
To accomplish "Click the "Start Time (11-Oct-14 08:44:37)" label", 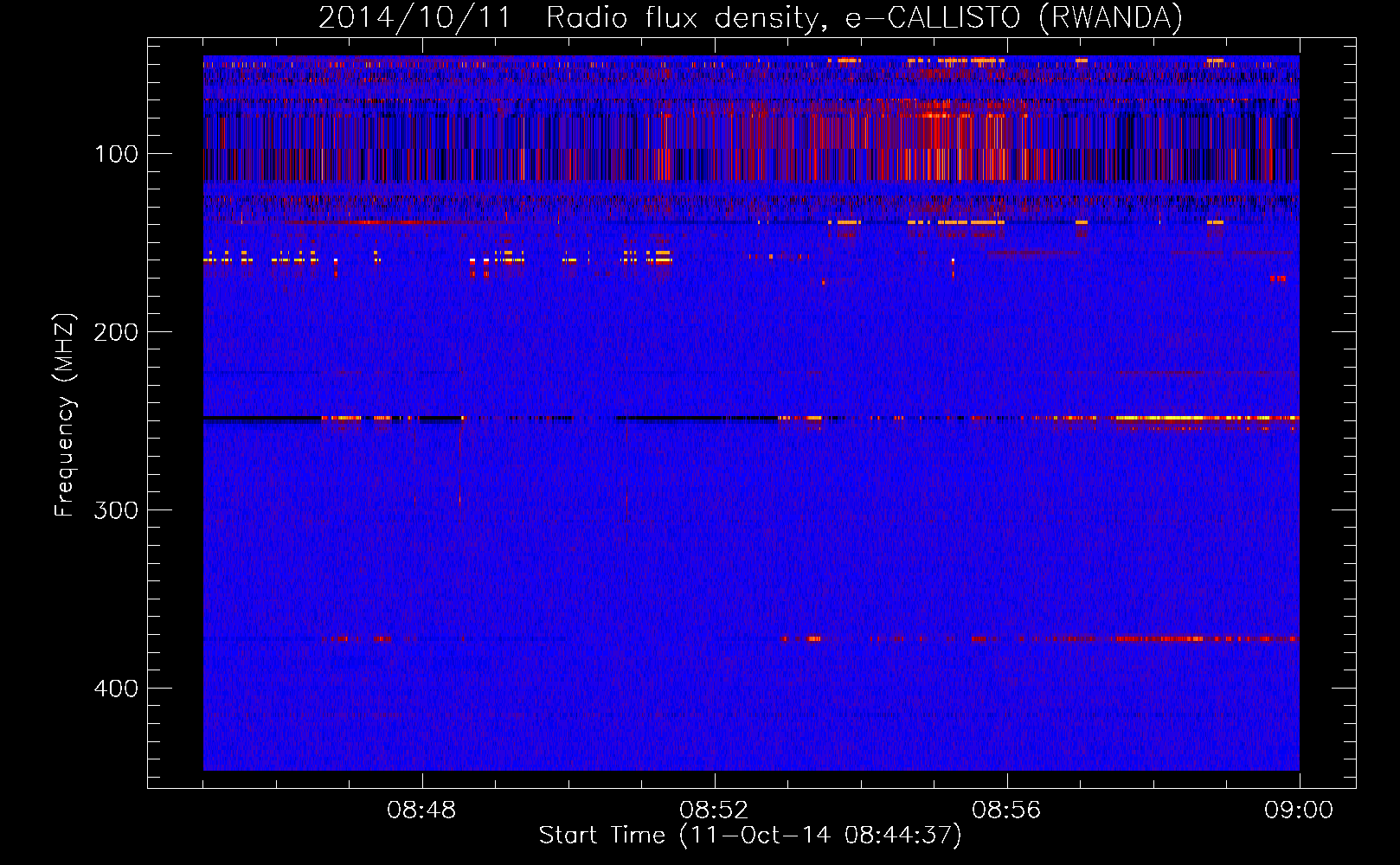I will tap(750, 836).
